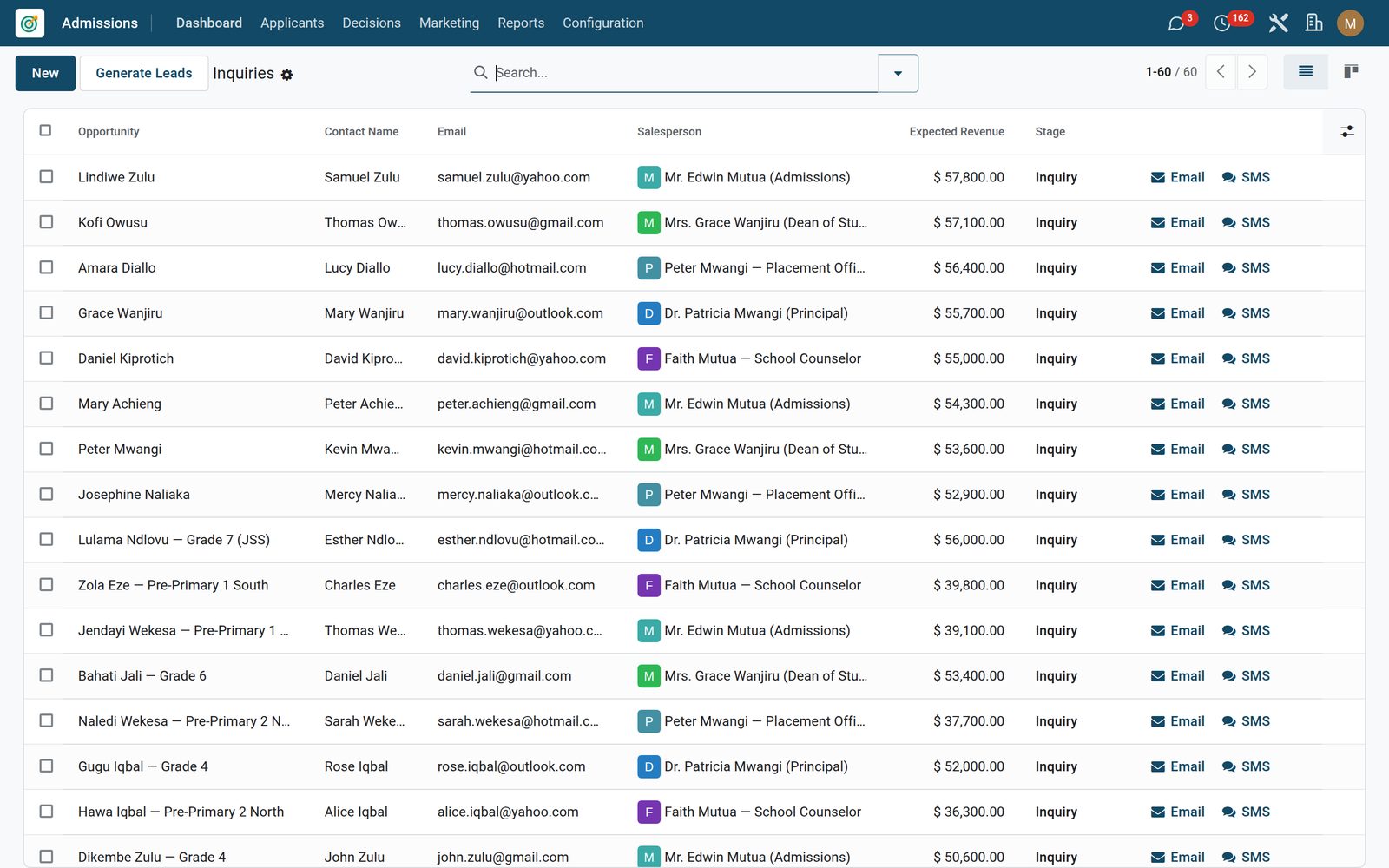Open the optional columns settings icon
Screen dimensions: 1389x868
(1347, 131)
